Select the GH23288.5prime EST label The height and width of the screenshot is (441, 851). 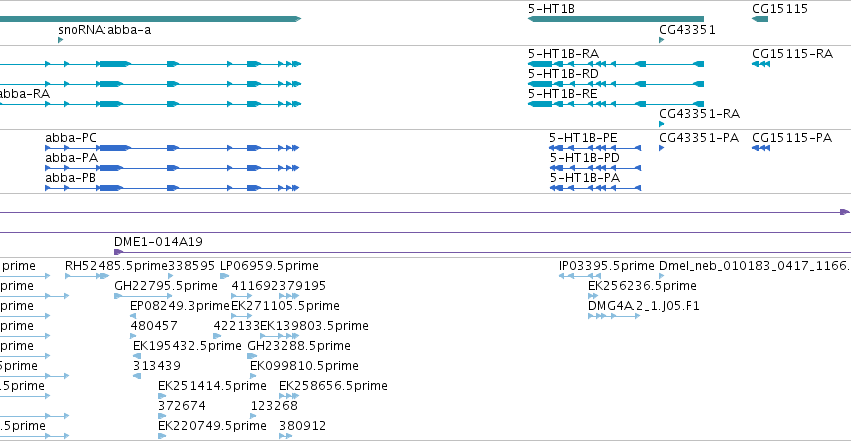click(x=299, y=346)
